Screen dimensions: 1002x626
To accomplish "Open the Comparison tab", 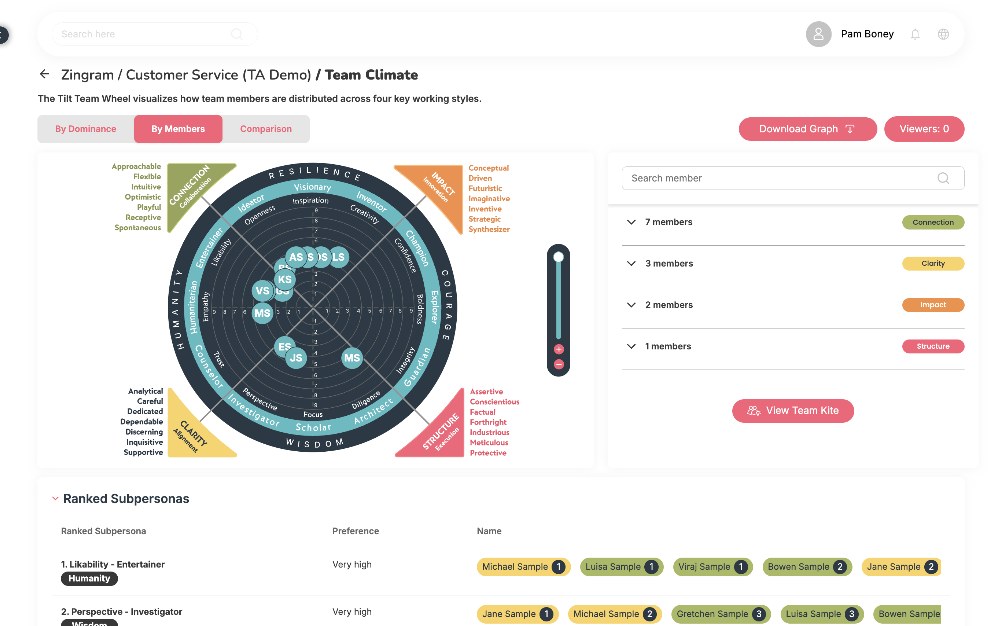I will pyautogui.click(x=266, y=129).
